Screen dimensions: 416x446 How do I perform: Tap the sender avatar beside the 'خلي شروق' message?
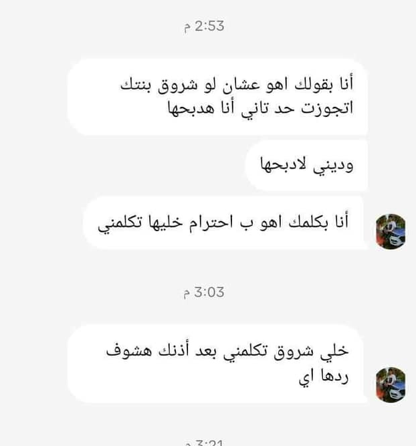click(391, 385)
